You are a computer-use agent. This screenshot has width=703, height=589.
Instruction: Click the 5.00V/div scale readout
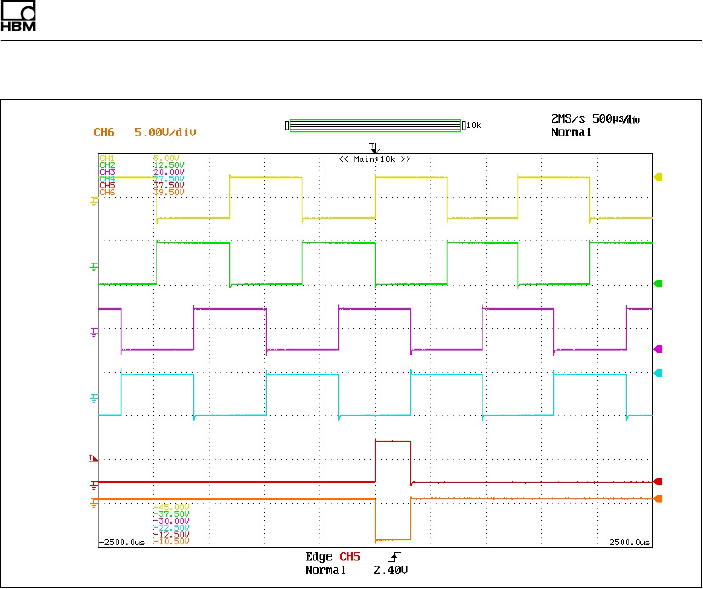point(165,132)
